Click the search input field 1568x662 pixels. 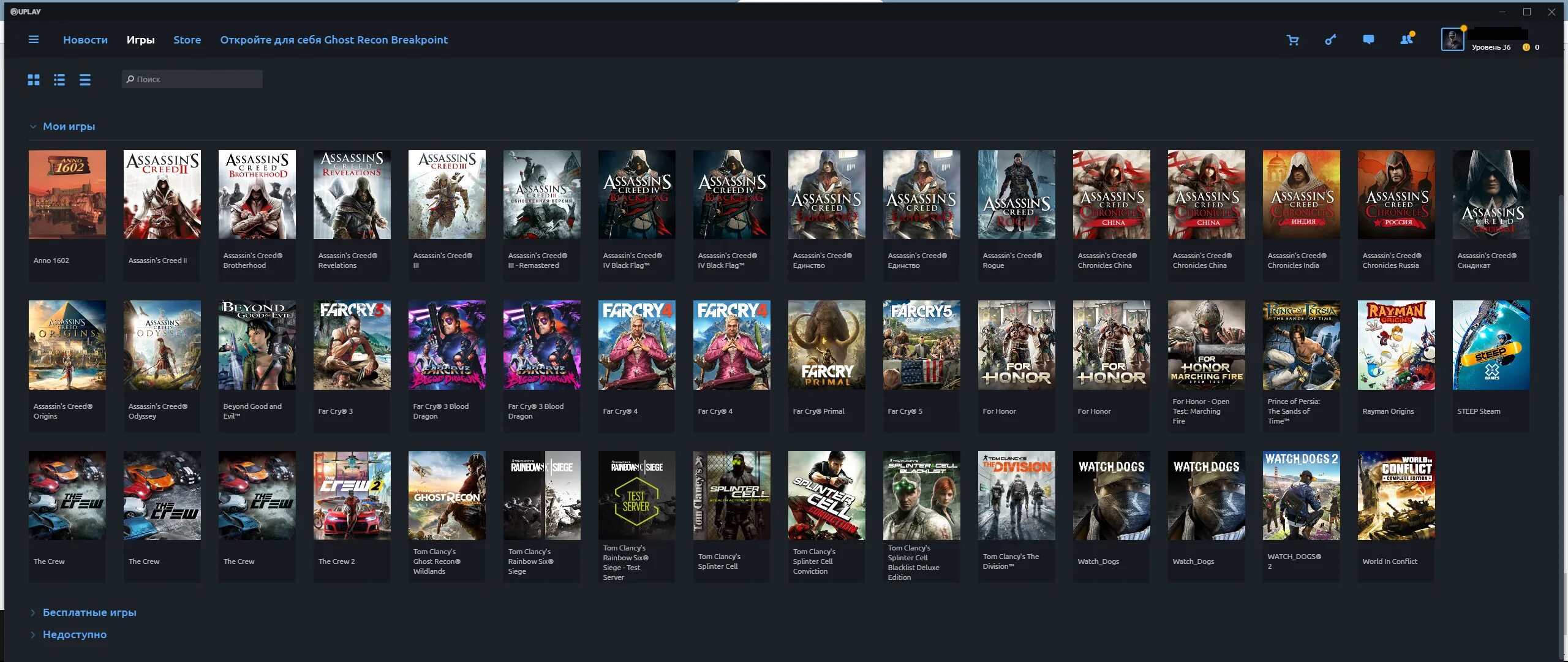pos(192,79)
